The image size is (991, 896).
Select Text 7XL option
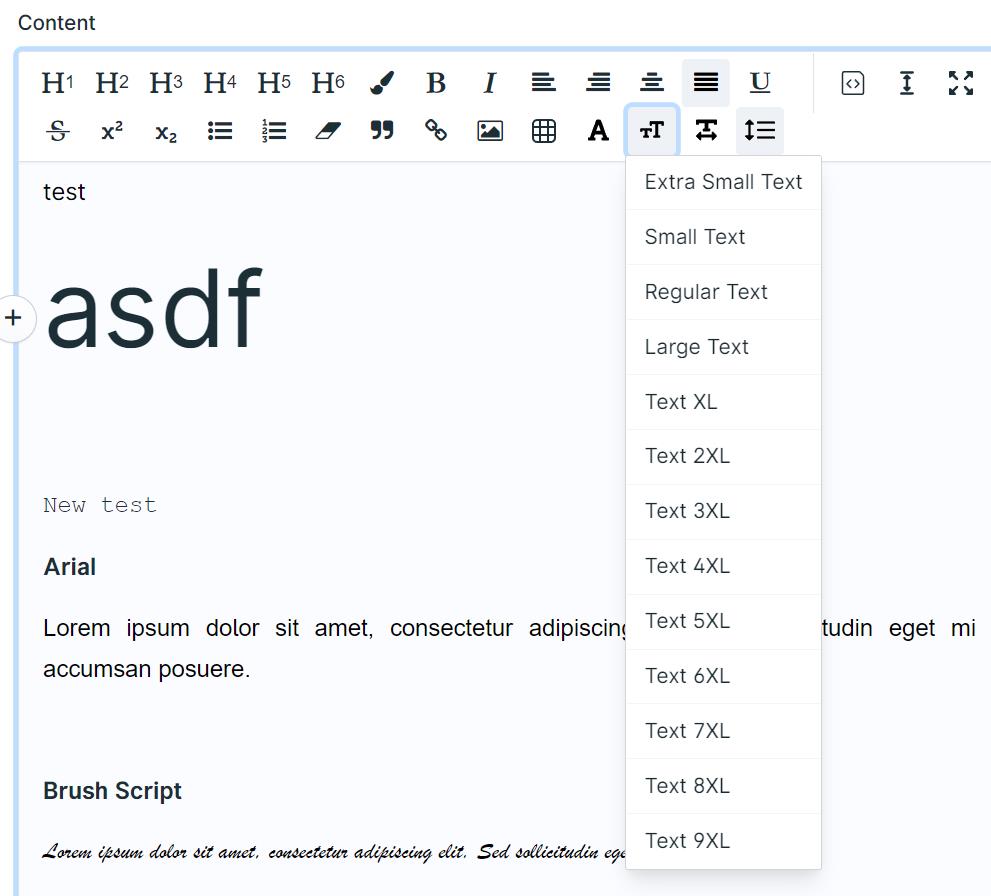723,731
